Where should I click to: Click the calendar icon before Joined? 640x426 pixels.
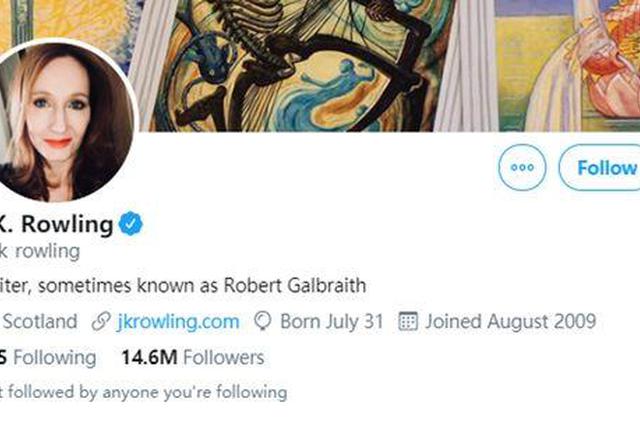[x=407, y=321]
